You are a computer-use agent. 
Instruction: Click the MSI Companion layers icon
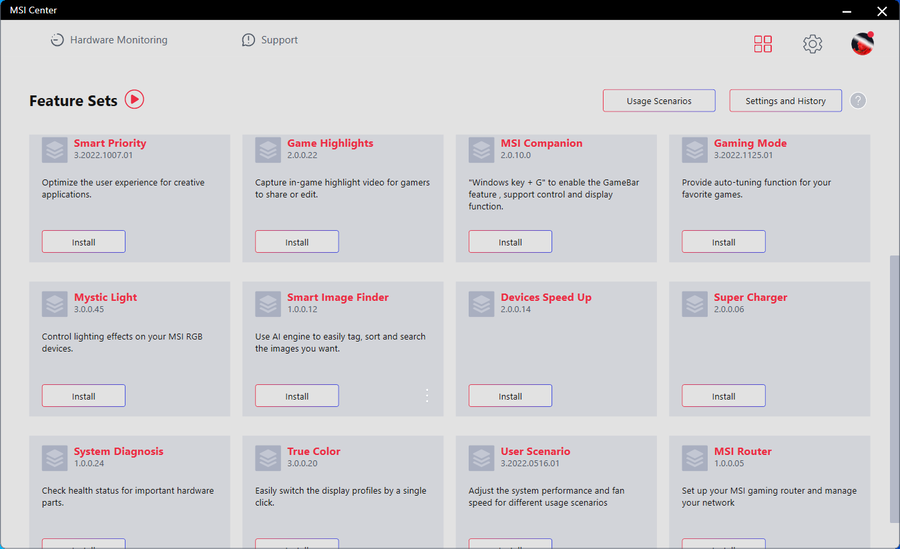[481, 150]
